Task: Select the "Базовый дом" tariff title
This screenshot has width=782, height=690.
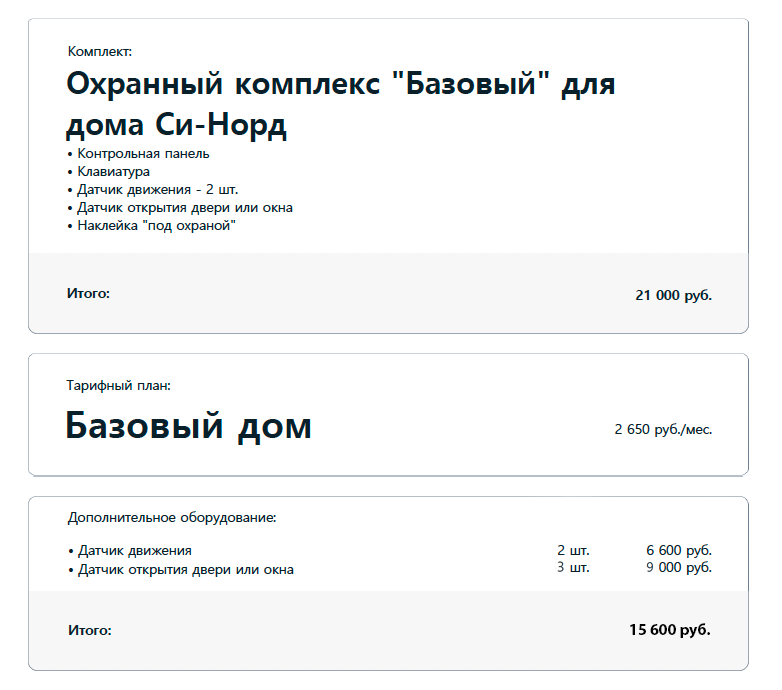Action: (x=189, y=427)
